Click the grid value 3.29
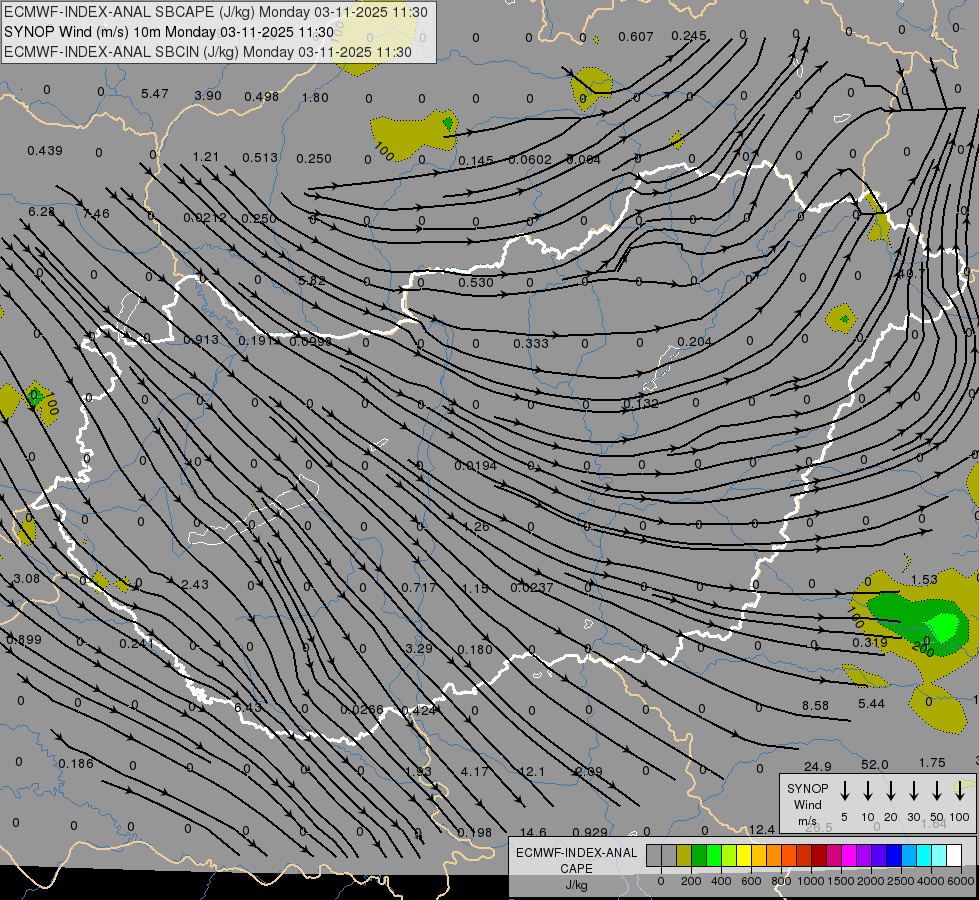The height and width of the screenshot is (900, 979). [x=419, y=648]
